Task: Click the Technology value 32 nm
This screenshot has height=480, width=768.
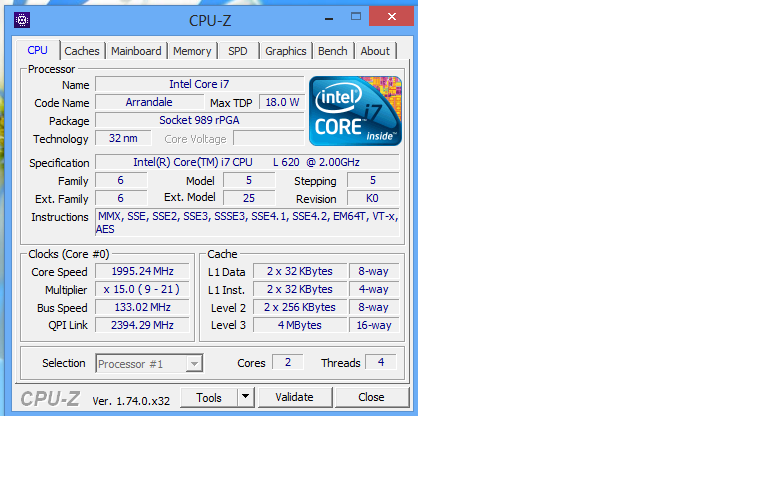Action: tap(123, 138)
